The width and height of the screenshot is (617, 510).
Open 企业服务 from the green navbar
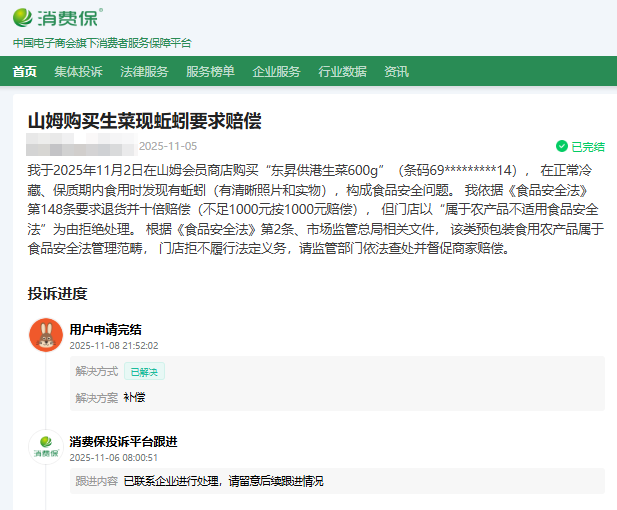coord(276,71)
